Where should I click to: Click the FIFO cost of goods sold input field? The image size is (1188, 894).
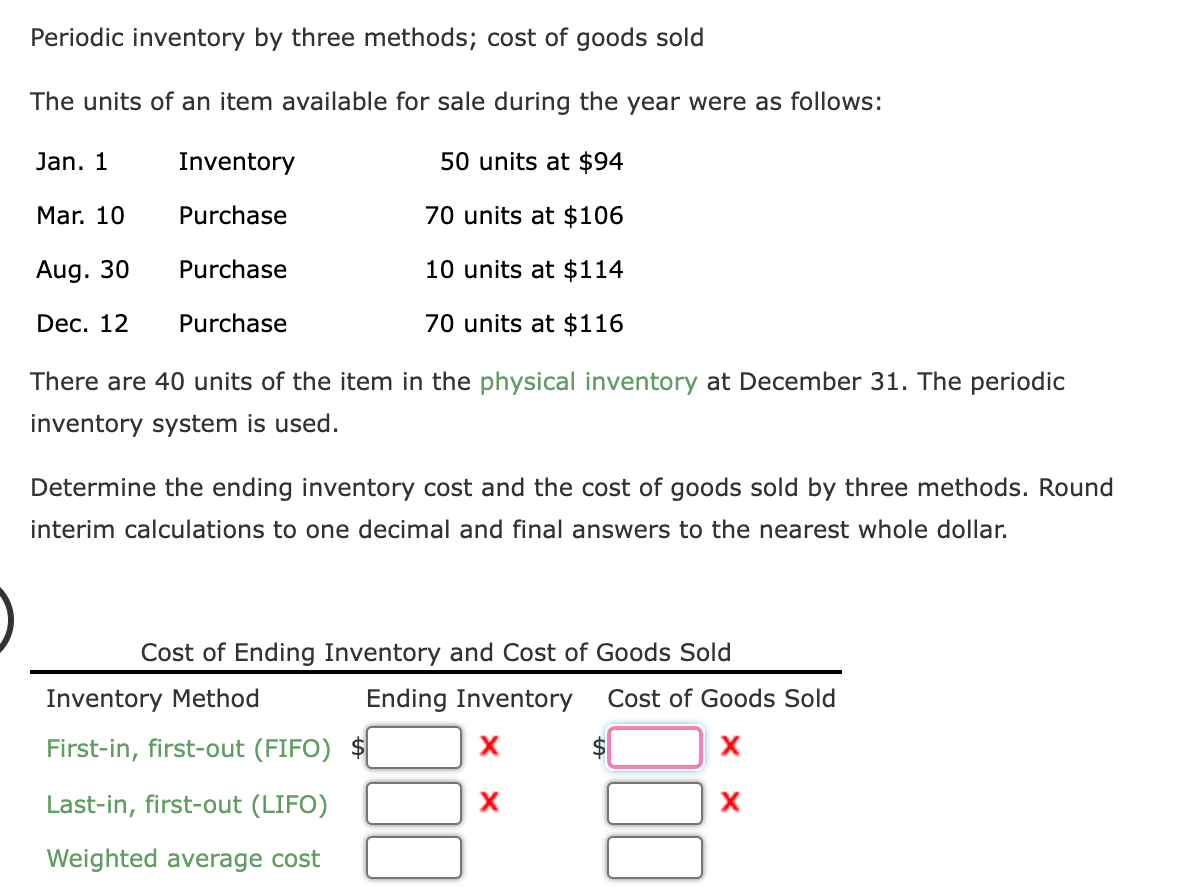click(653, 747)
